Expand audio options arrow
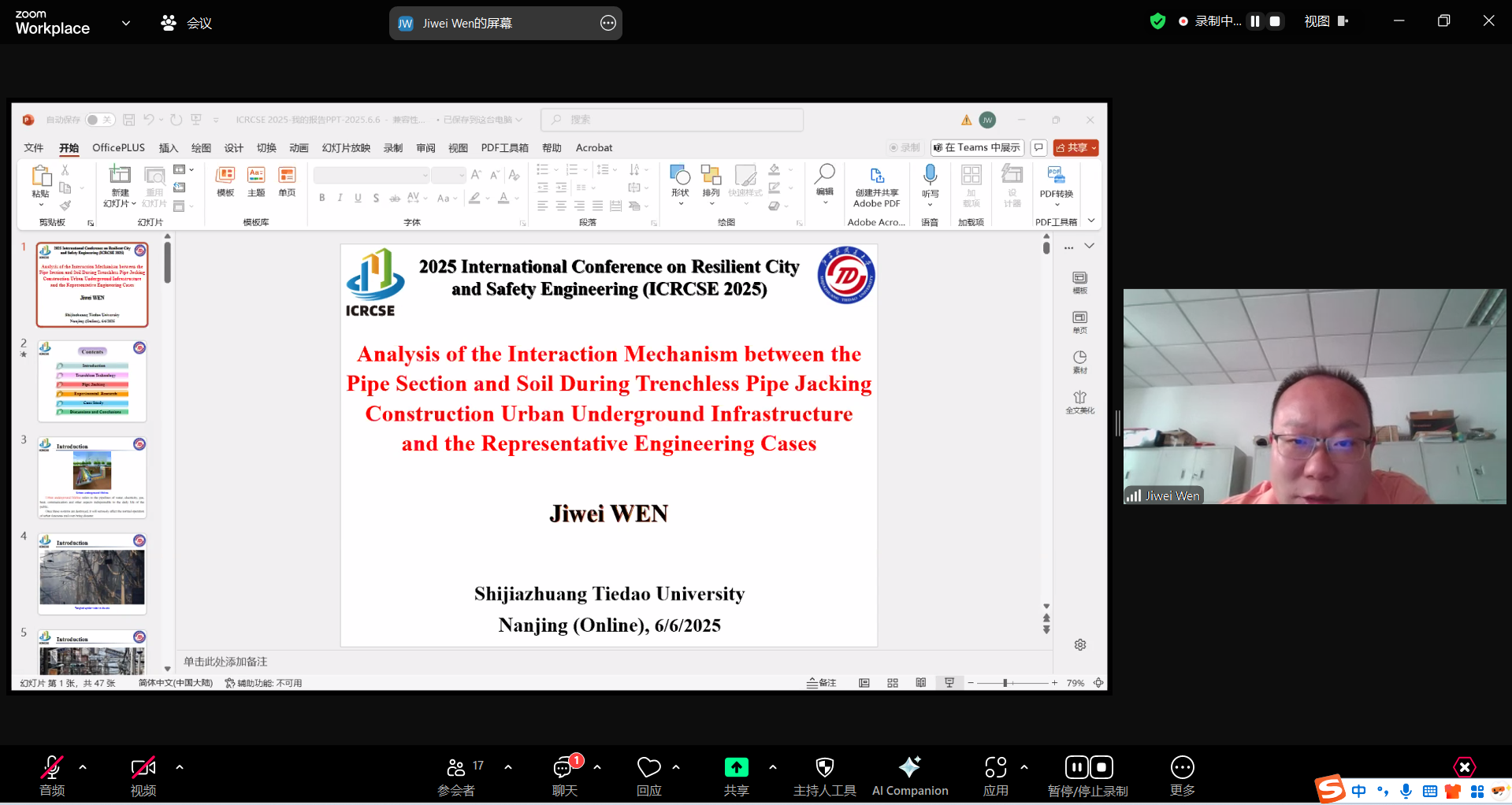 click(83, 766)
